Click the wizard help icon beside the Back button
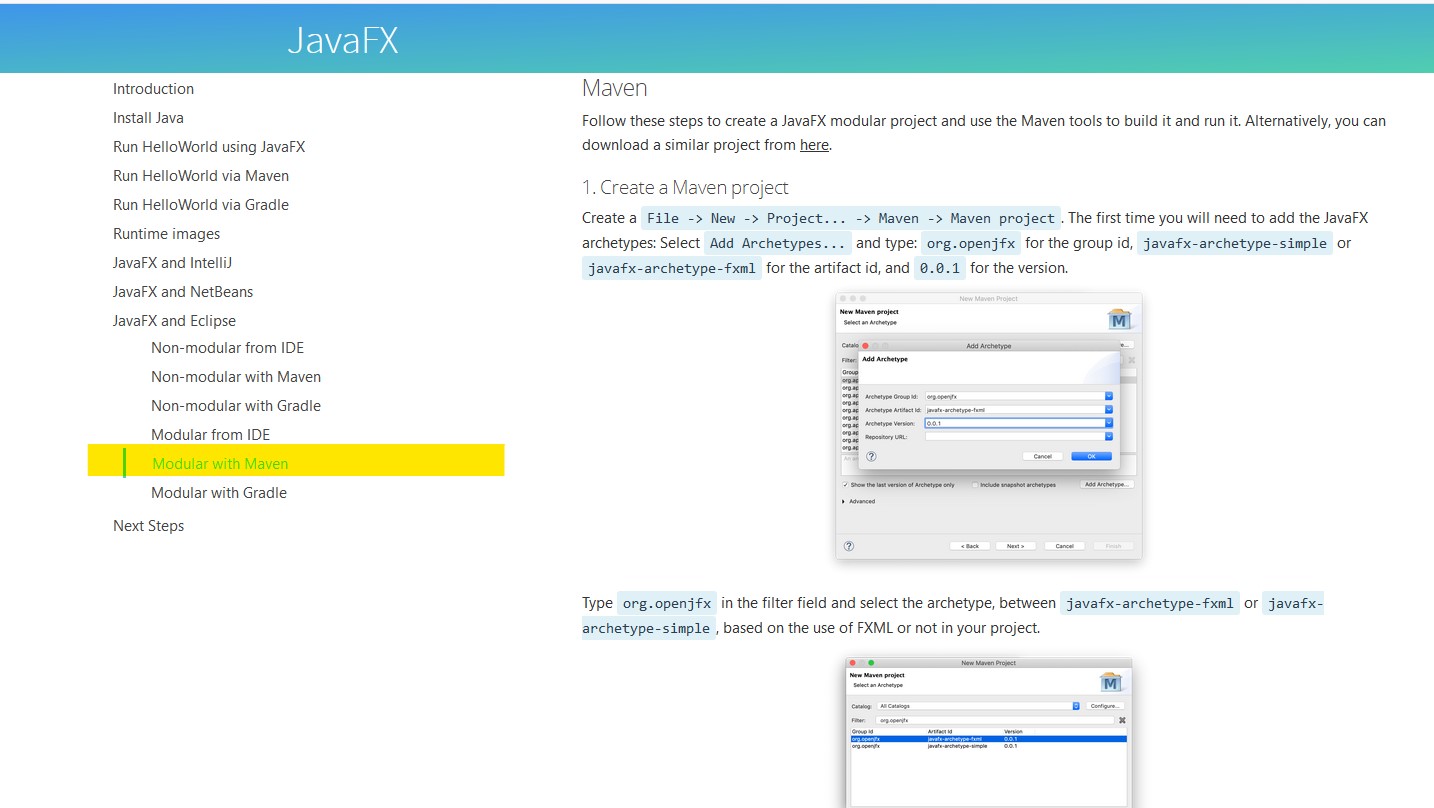Viewport: 1434px width, 808px height. coord(849,546)
